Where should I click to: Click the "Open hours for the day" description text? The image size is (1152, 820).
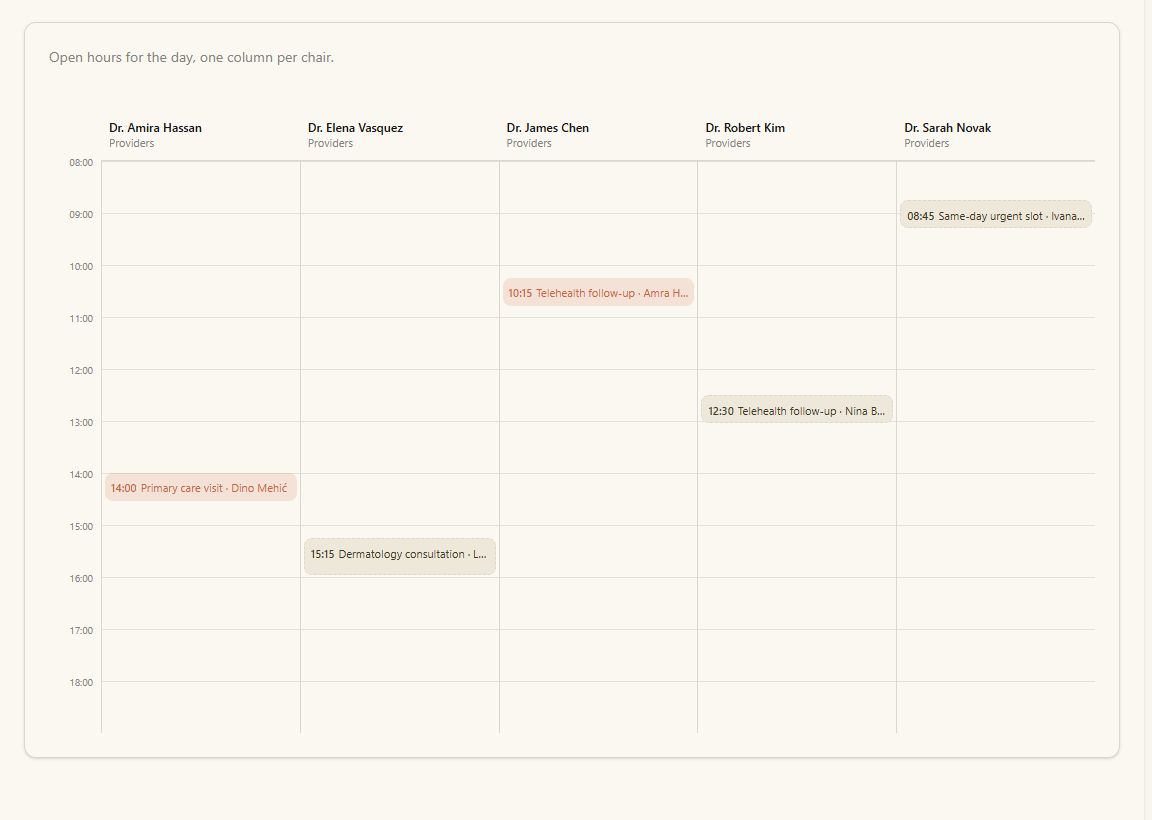click(192, 57)
